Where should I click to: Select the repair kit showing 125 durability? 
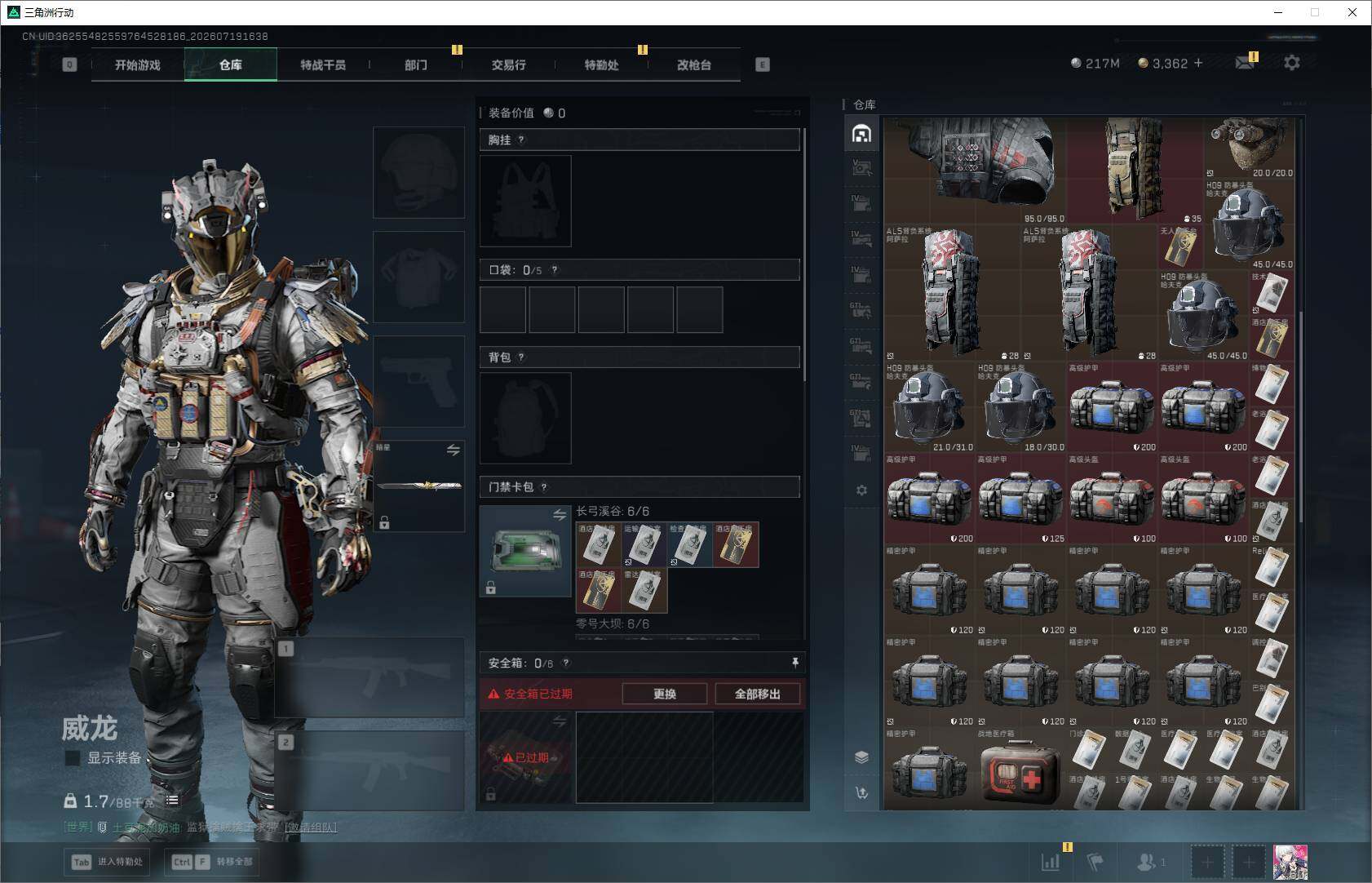coord(1021,499)
